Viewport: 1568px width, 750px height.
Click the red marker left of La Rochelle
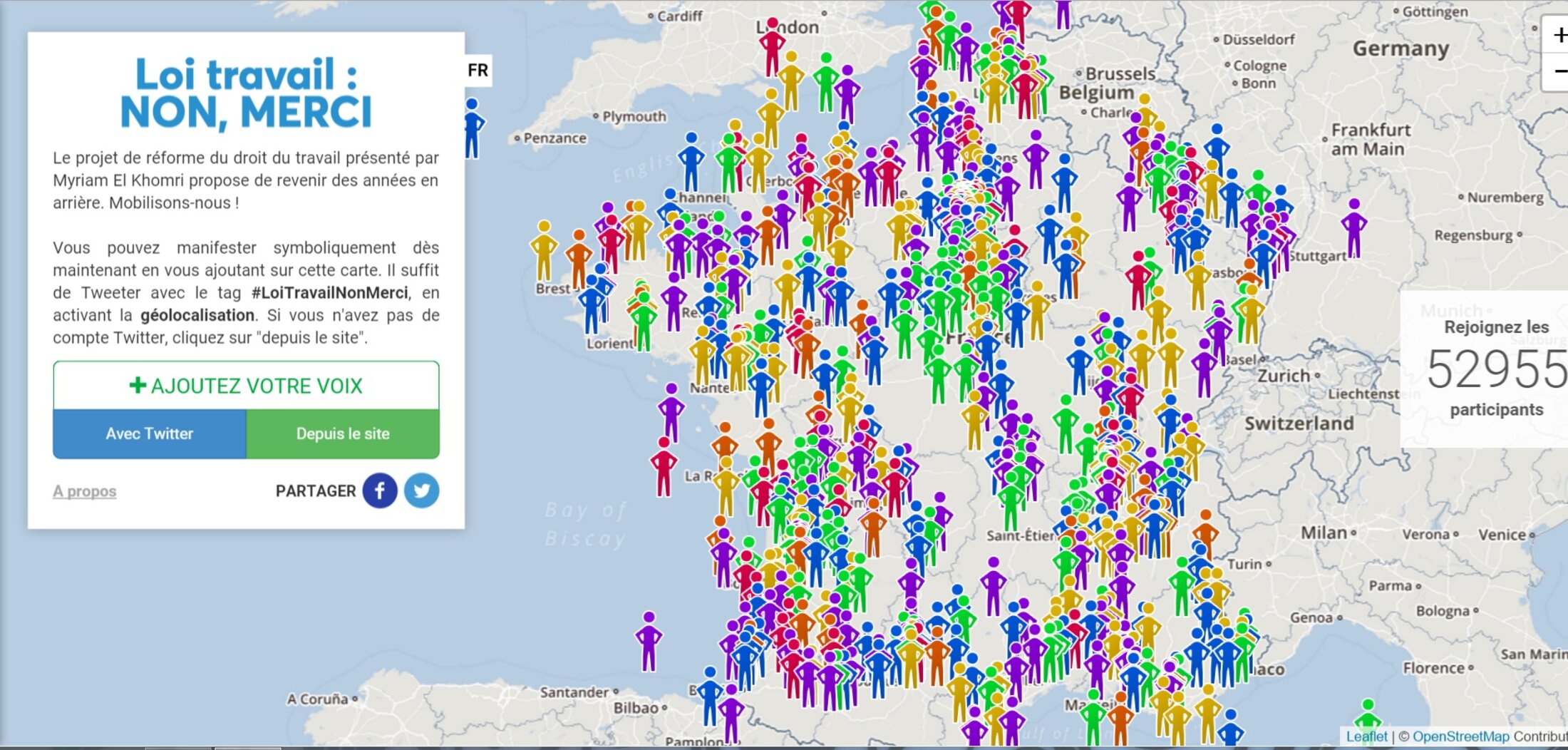pyautogui.click(x=664, y=466)
